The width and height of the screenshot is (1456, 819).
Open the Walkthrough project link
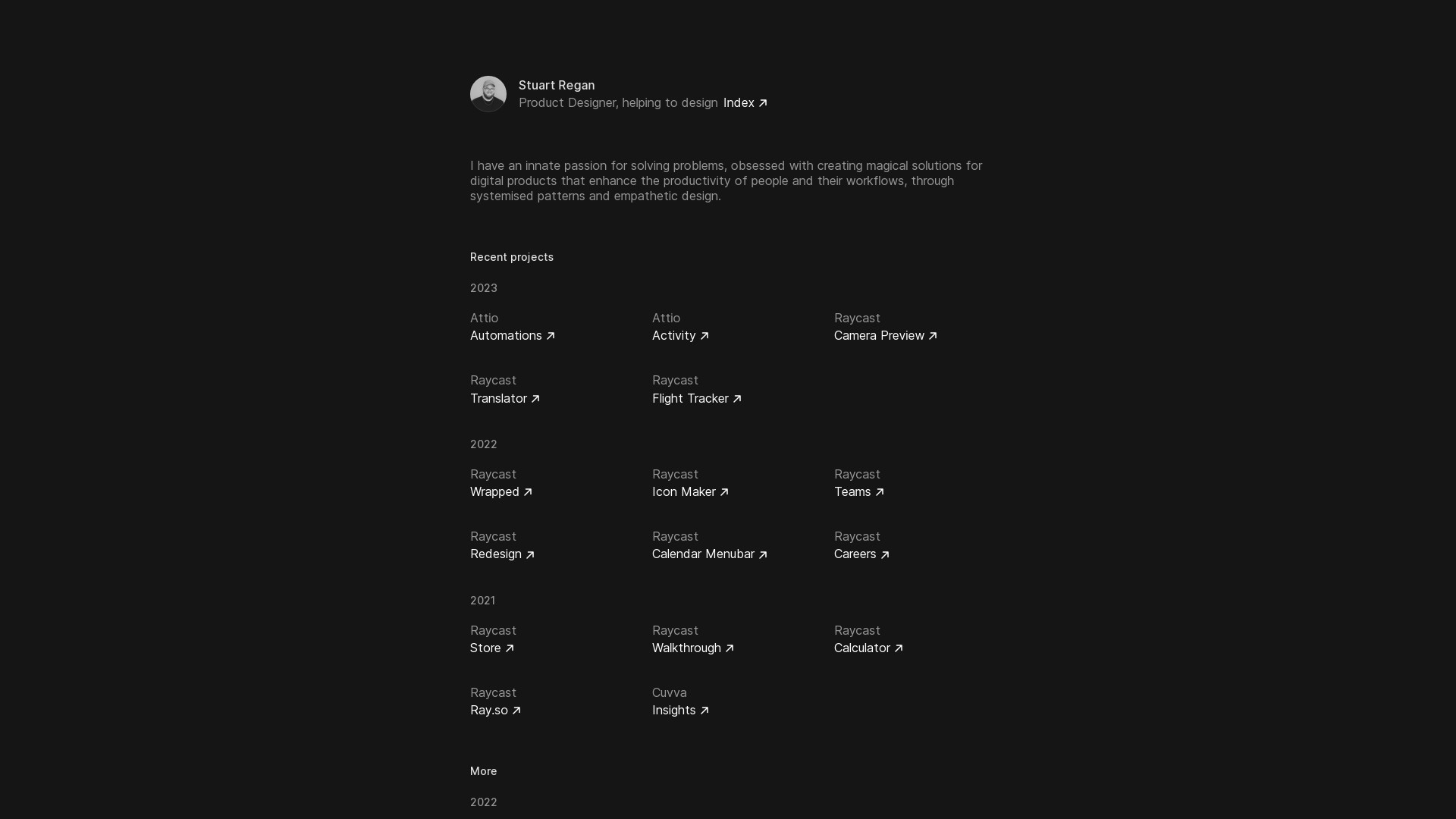(x=686, y=648)
